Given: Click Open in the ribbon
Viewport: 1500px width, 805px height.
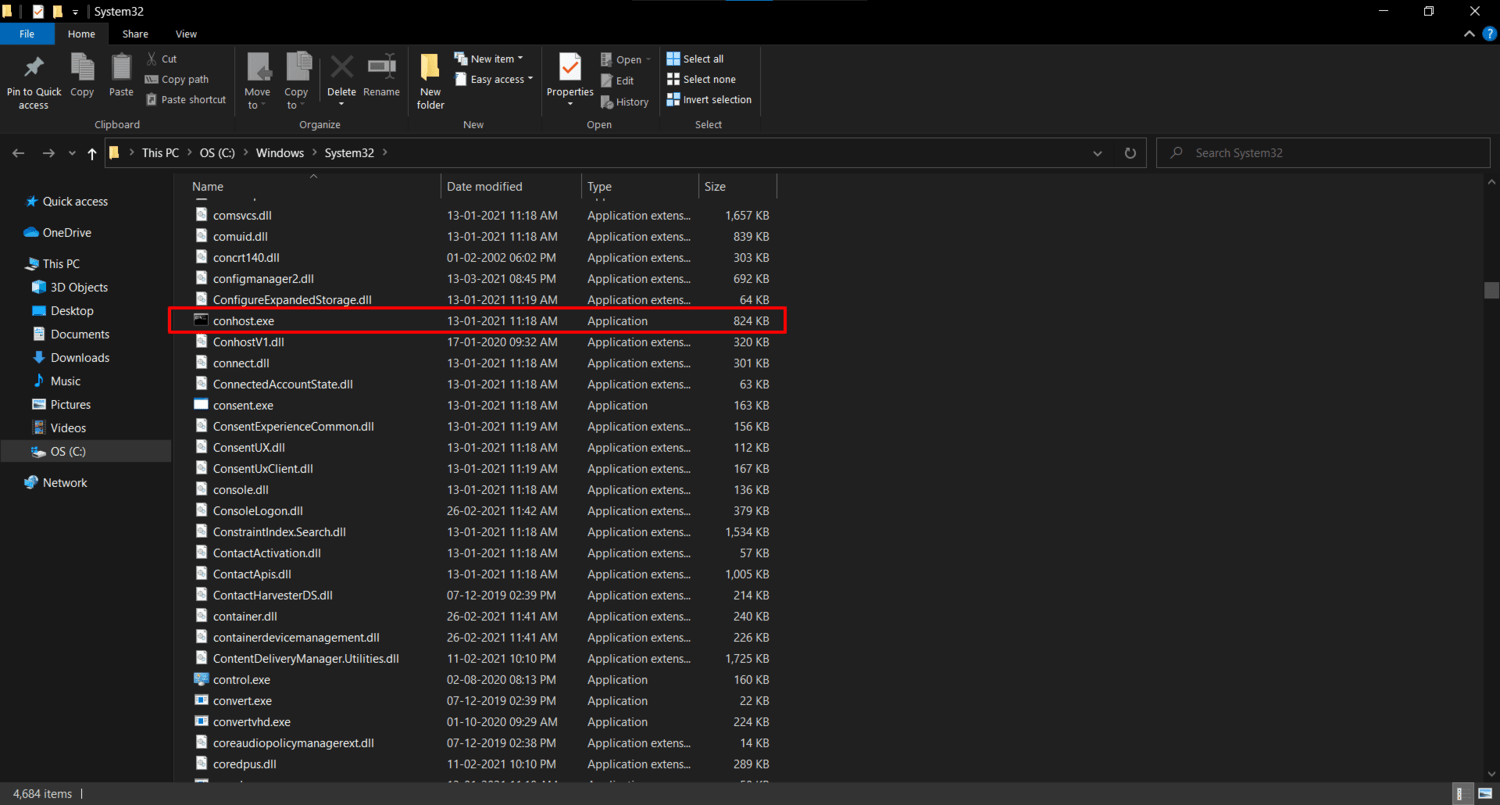Looking at the screenshot, I should tap(626, 59).
